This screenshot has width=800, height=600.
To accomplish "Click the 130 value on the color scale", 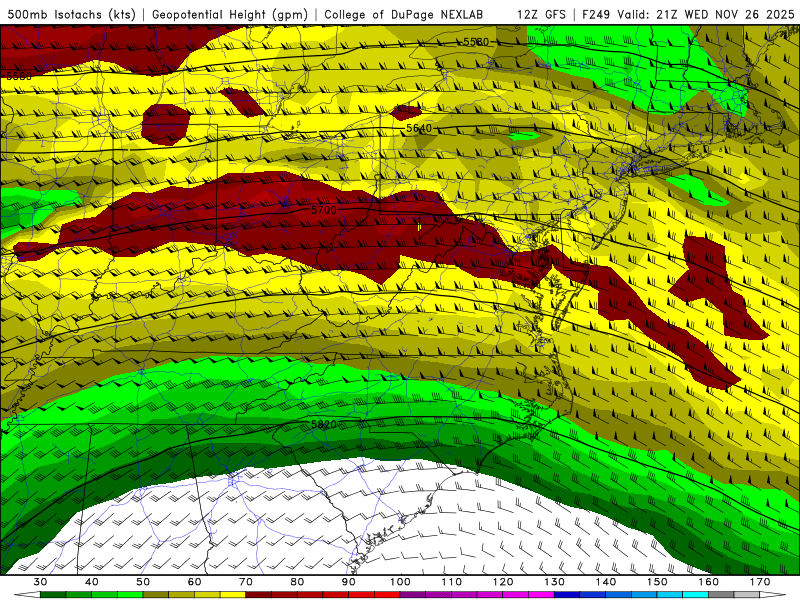I will [554, 582].
